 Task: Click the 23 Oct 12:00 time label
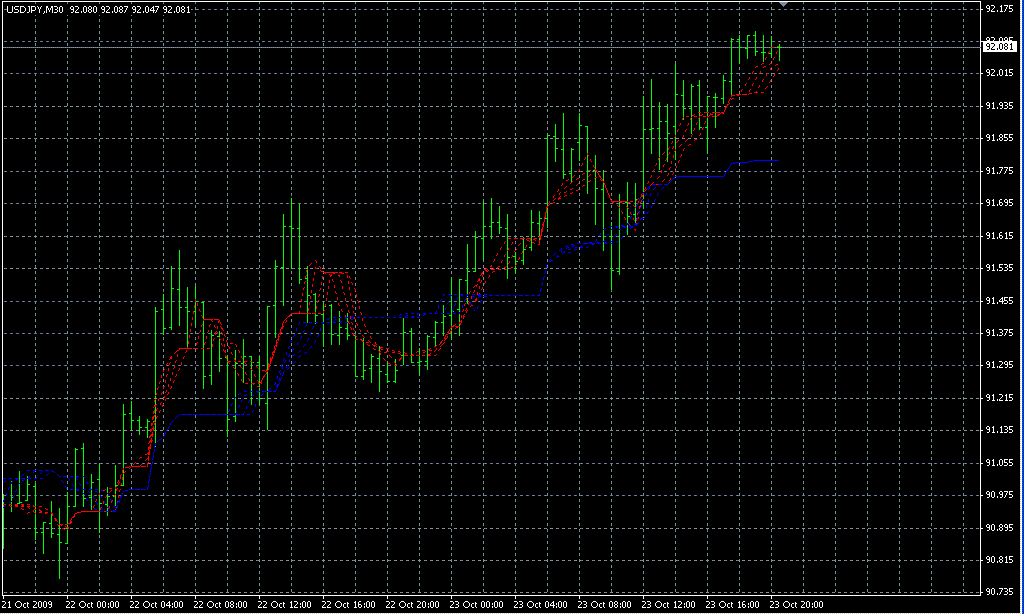[x=669, y=605]
